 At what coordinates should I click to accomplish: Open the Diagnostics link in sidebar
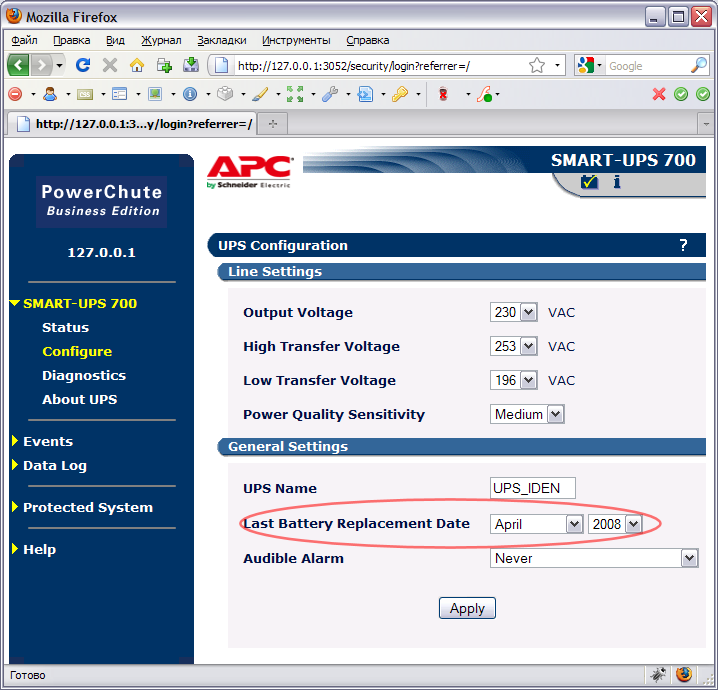coord(84,375)
